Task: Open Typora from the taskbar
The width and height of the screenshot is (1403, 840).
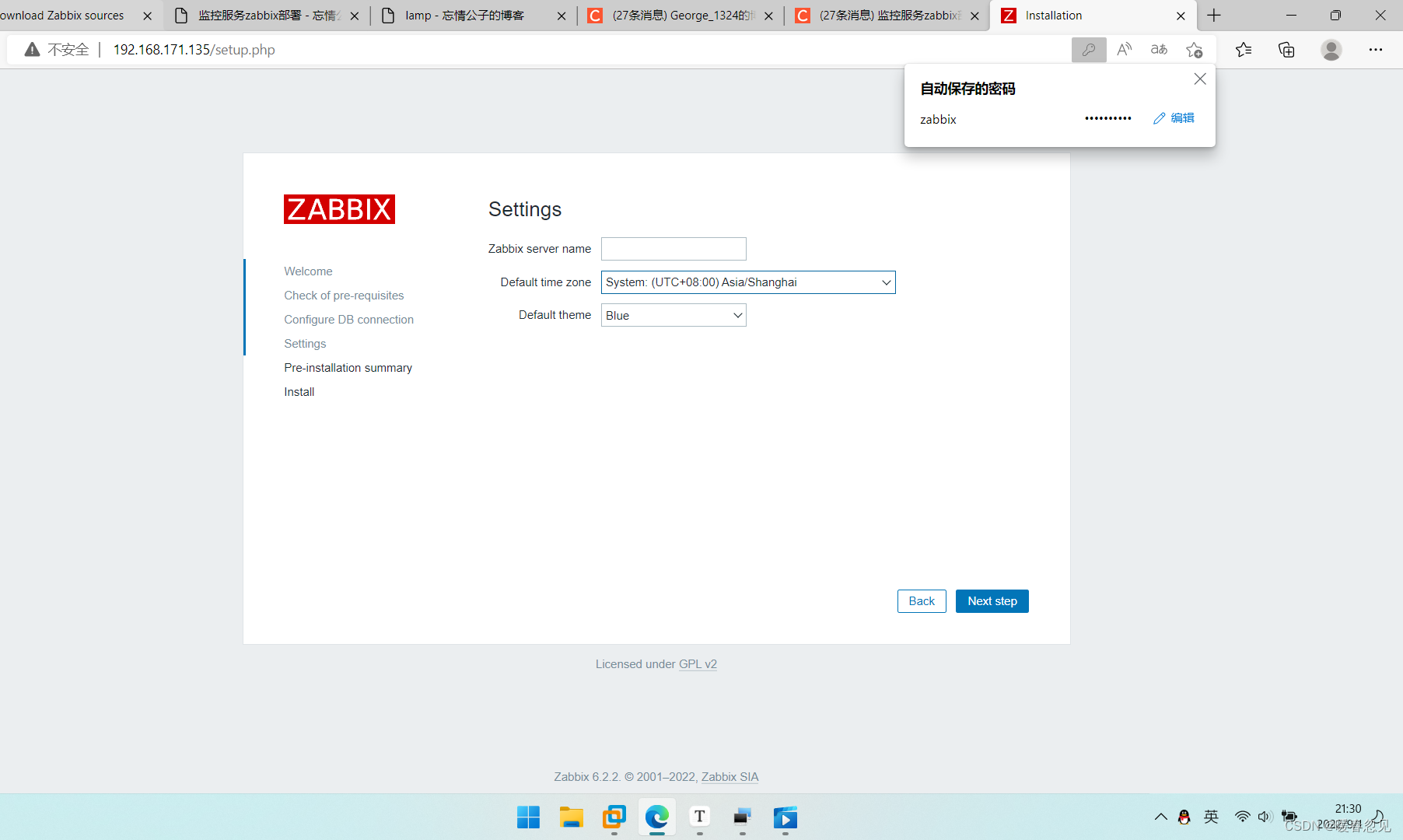Action: [x=699, y=817]
